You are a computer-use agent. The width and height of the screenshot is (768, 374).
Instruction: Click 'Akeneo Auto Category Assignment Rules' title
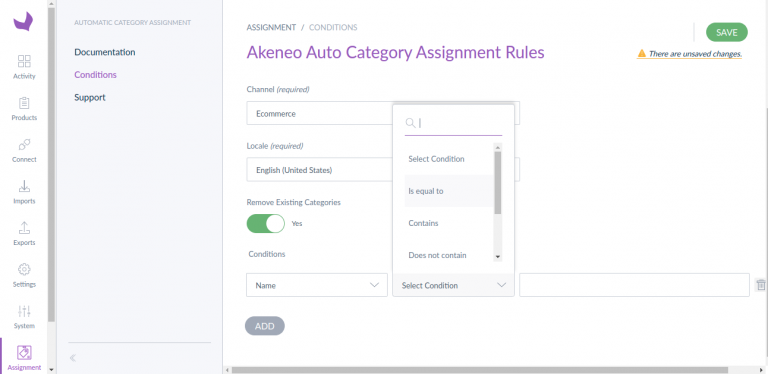pyautogui.click(x=395, y=52)
